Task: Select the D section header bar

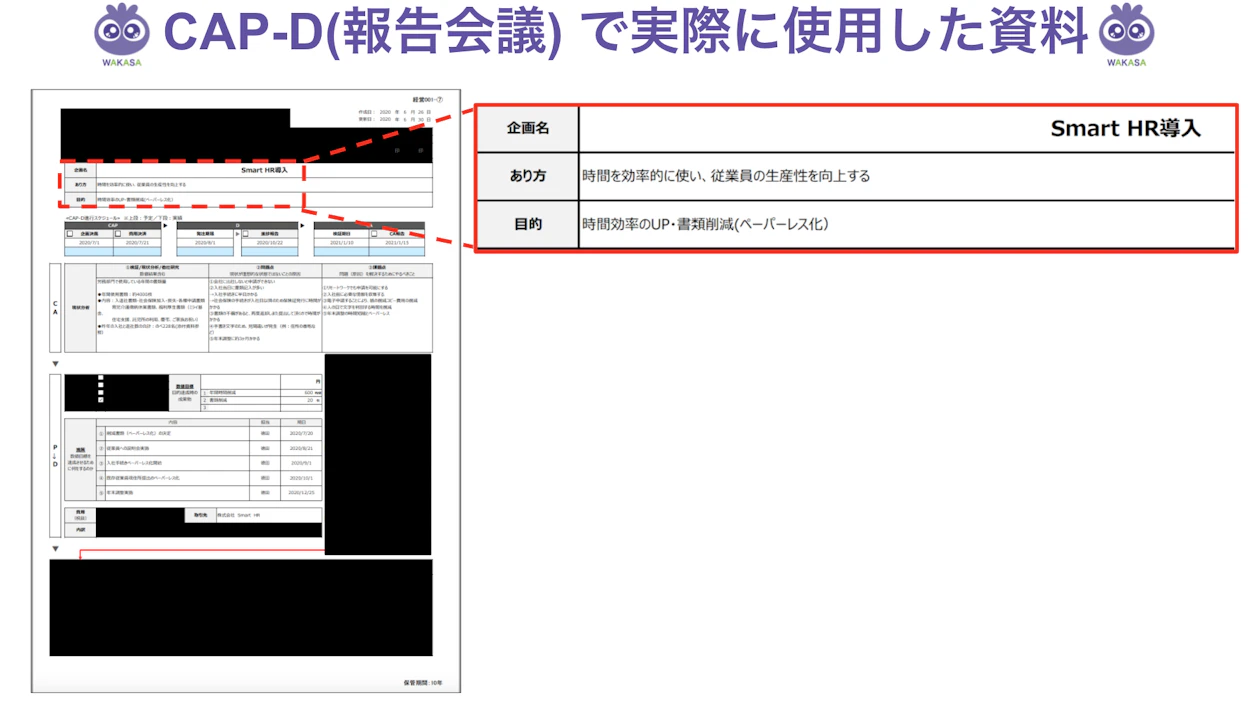Action: click(x=237, y=225)
